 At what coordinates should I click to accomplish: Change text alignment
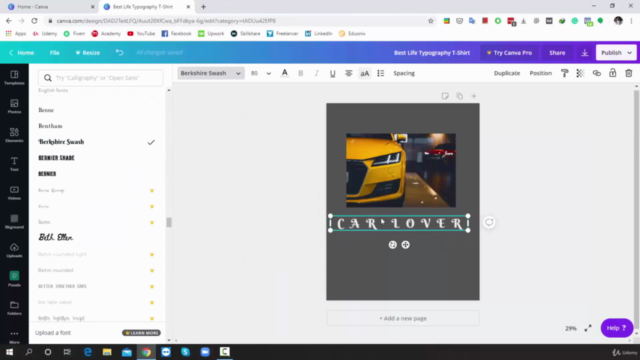pyautogui.click(x=349, y=73)
